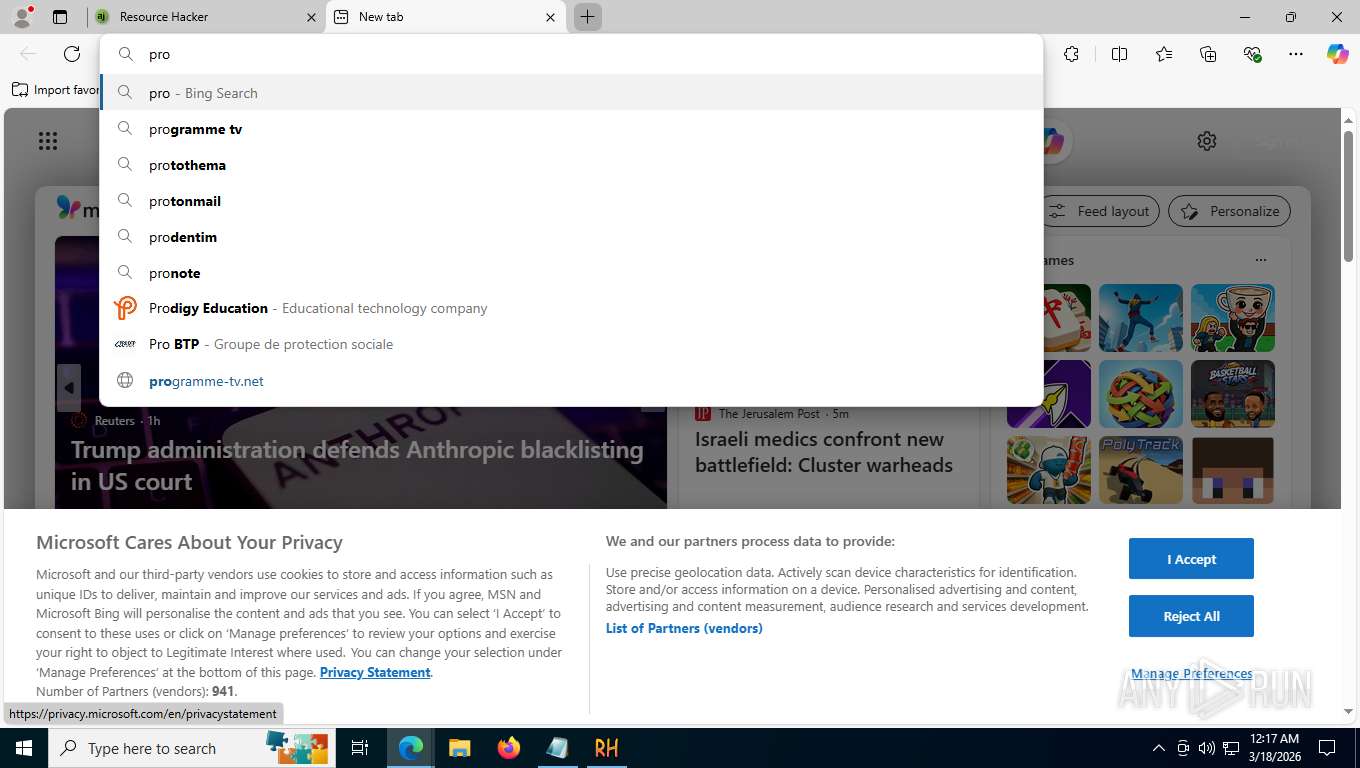Open the Windows Start menu
Image resolution: width=1360 pixels, height=768 pixels.
(23, 747)
